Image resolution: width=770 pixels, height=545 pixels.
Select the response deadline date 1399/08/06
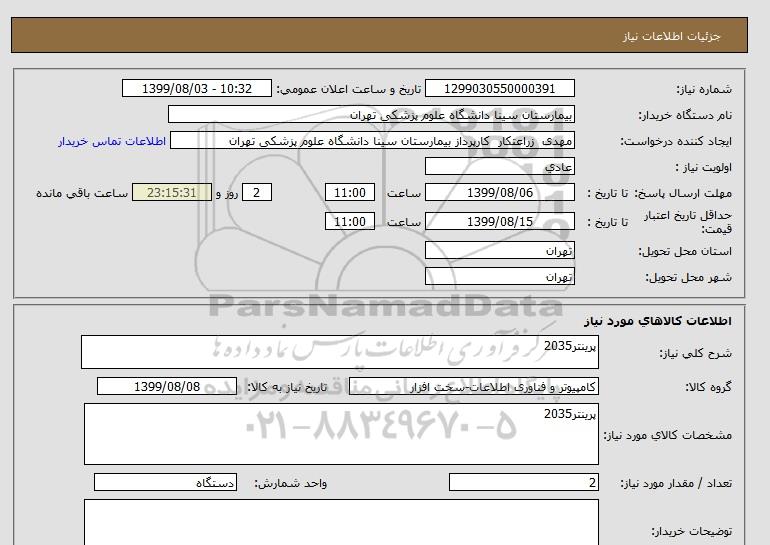pyautogui.click(x=499, y=192)
